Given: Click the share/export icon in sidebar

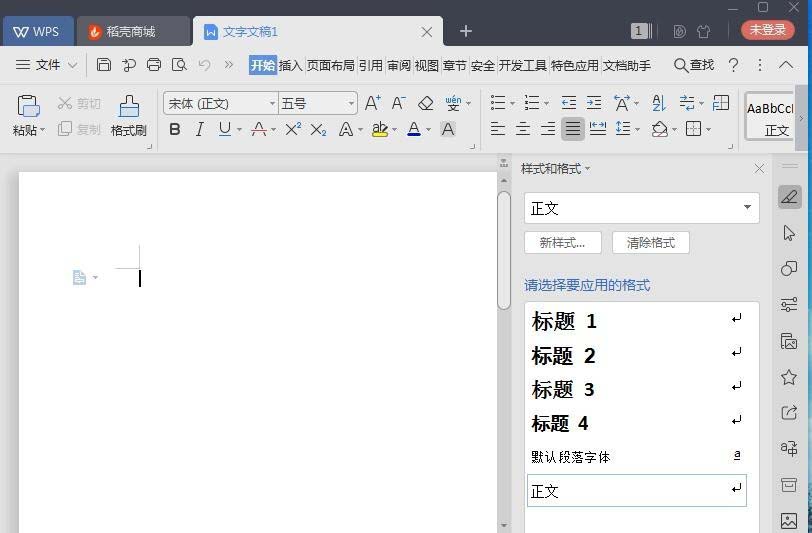Looking at the screenshot, I should pyautogui.click(x=789, y=413).
